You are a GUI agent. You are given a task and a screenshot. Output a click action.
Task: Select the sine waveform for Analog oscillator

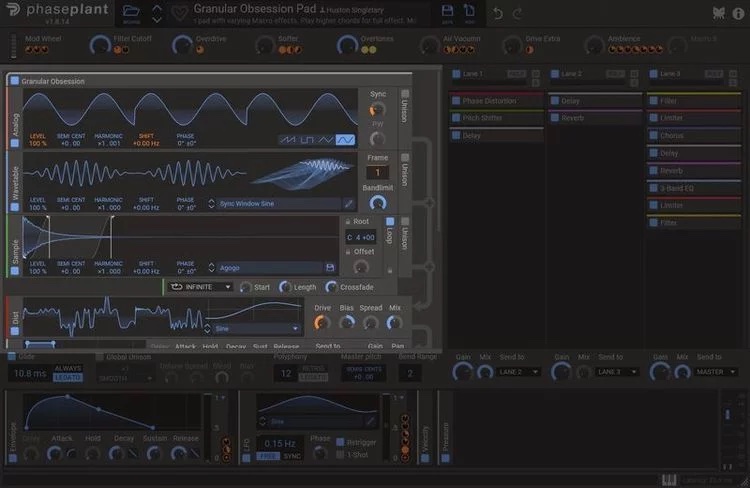tap(345, 140)
